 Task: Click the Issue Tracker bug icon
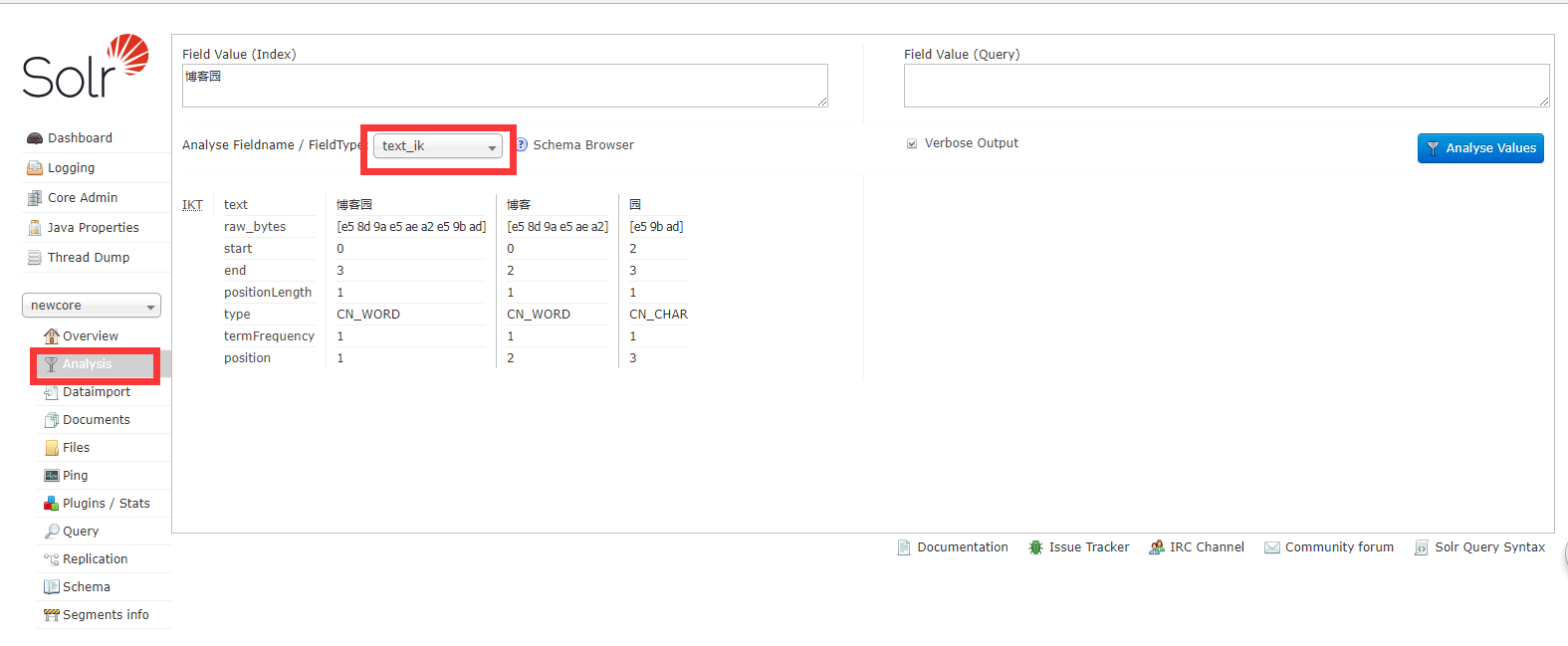pyautogui.click(x=1035, y=547)
